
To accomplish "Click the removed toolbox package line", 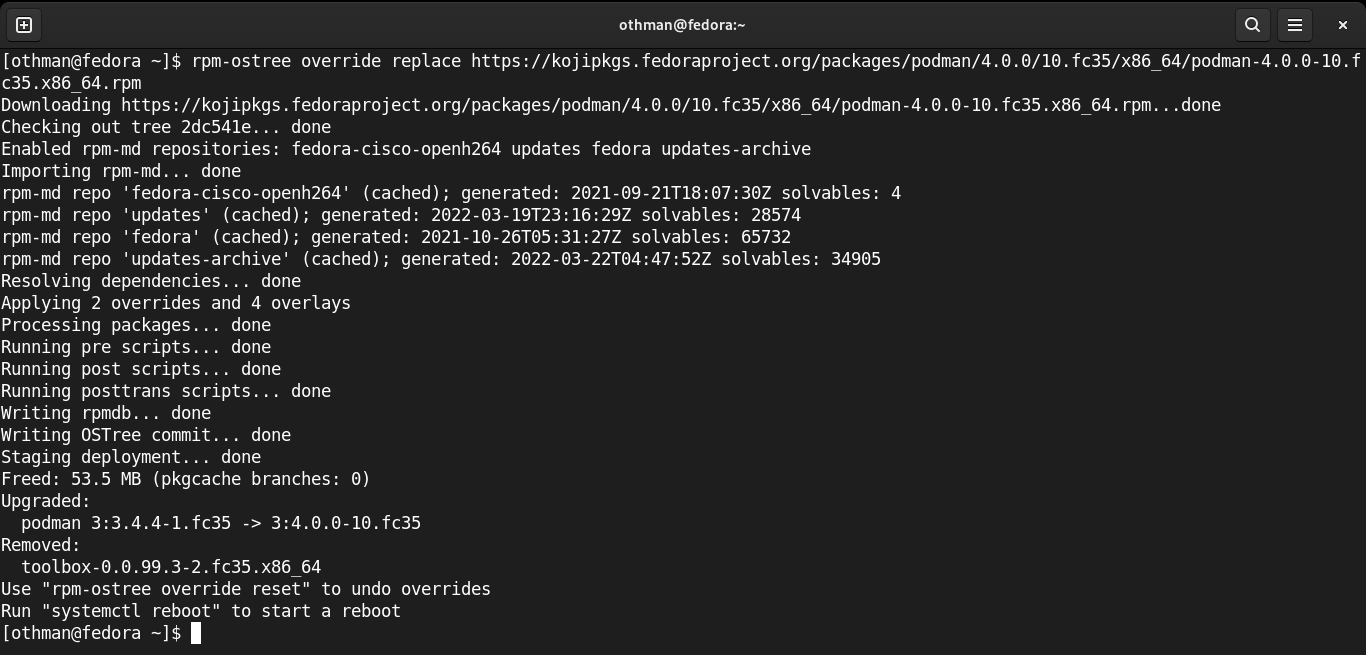I will 171,567.
